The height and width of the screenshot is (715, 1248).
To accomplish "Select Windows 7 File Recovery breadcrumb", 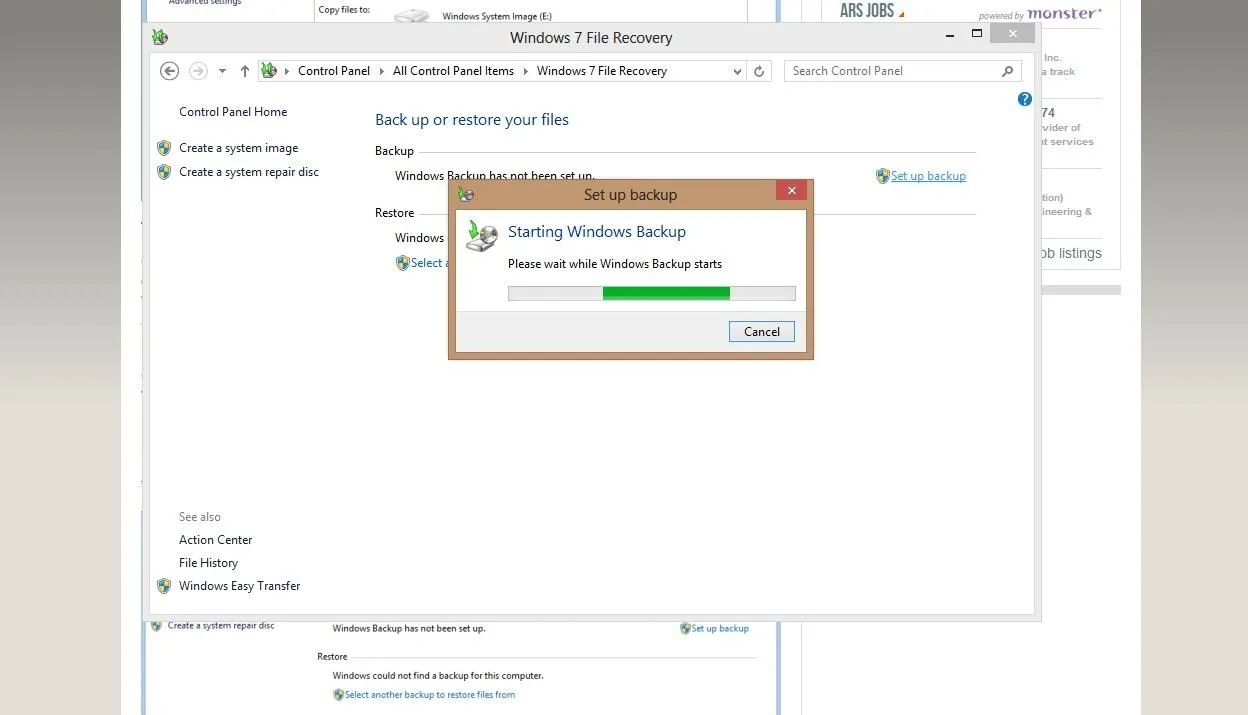I will [602, 71].
